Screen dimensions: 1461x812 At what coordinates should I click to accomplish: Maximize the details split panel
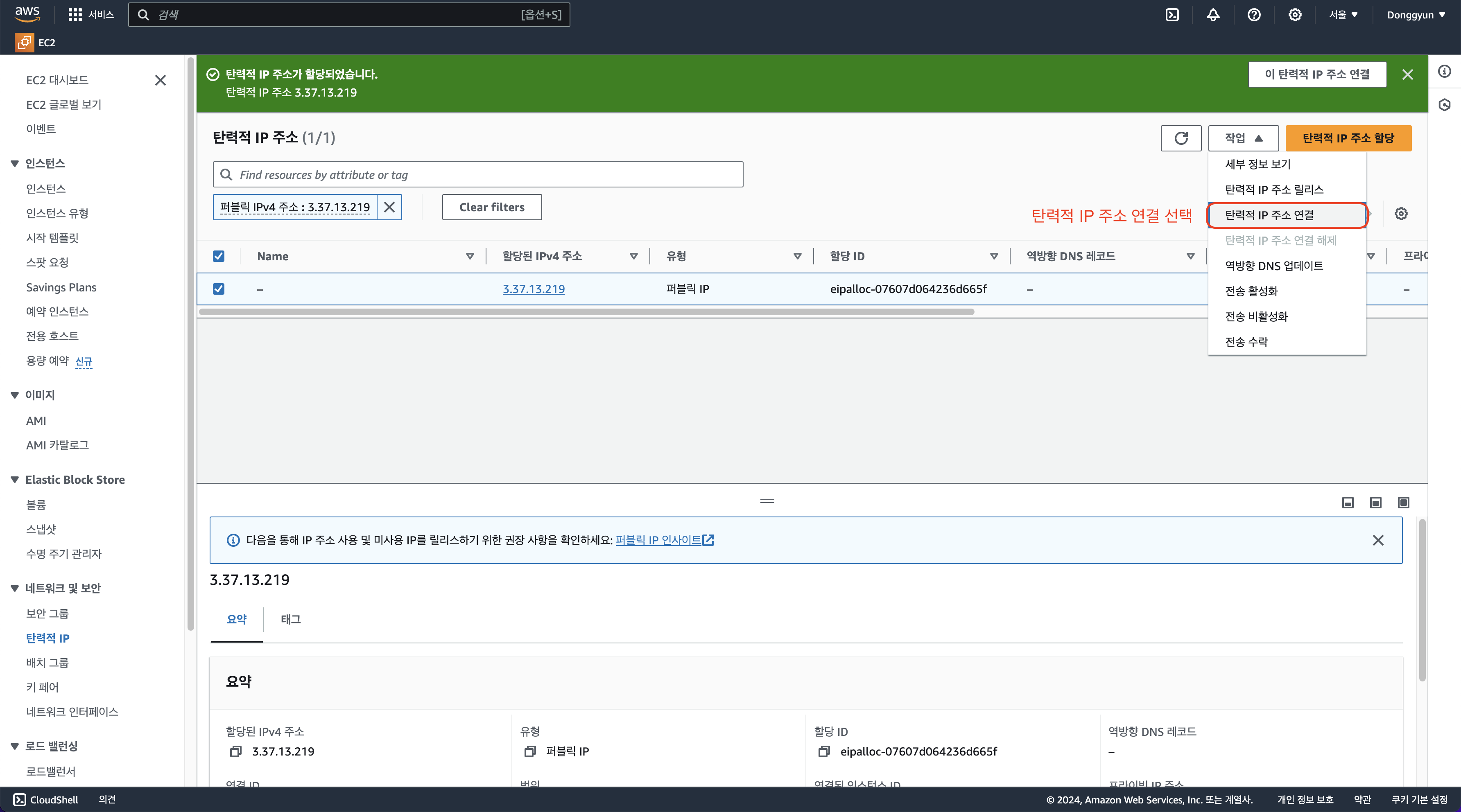click(1403, 503)
